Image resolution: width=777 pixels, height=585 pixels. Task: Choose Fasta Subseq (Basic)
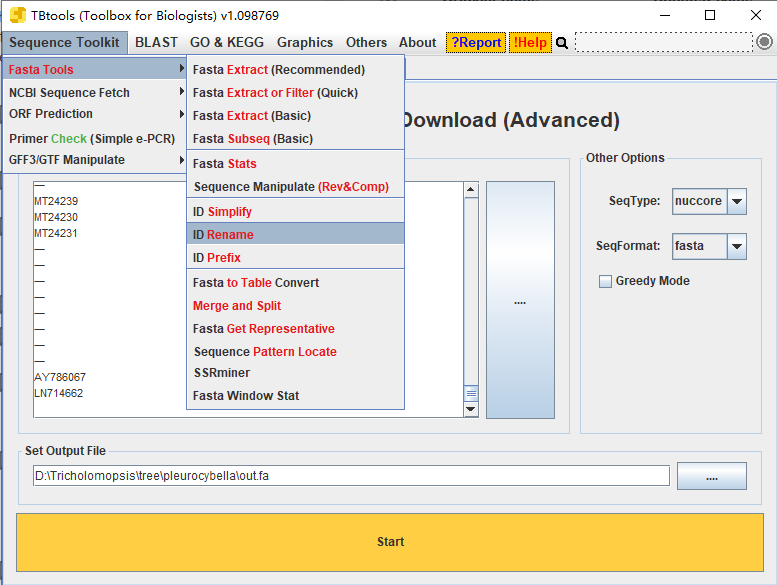click(x=295, y=139)
